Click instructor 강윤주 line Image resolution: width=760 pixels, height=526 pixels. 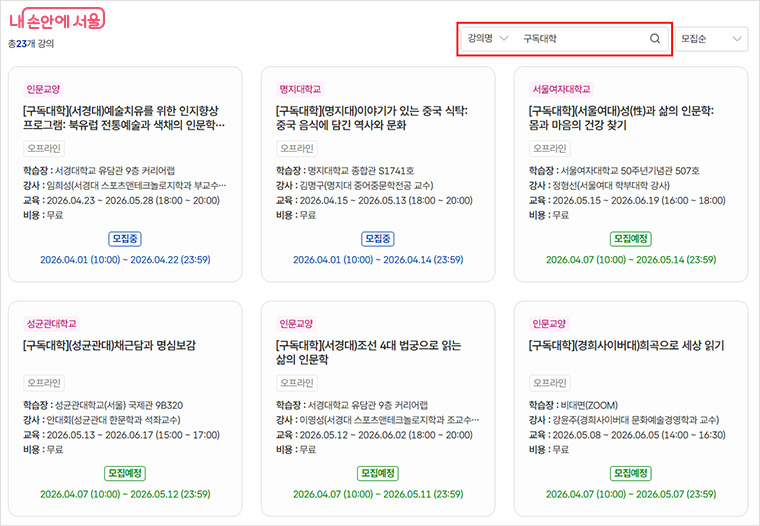pos(624,420)
